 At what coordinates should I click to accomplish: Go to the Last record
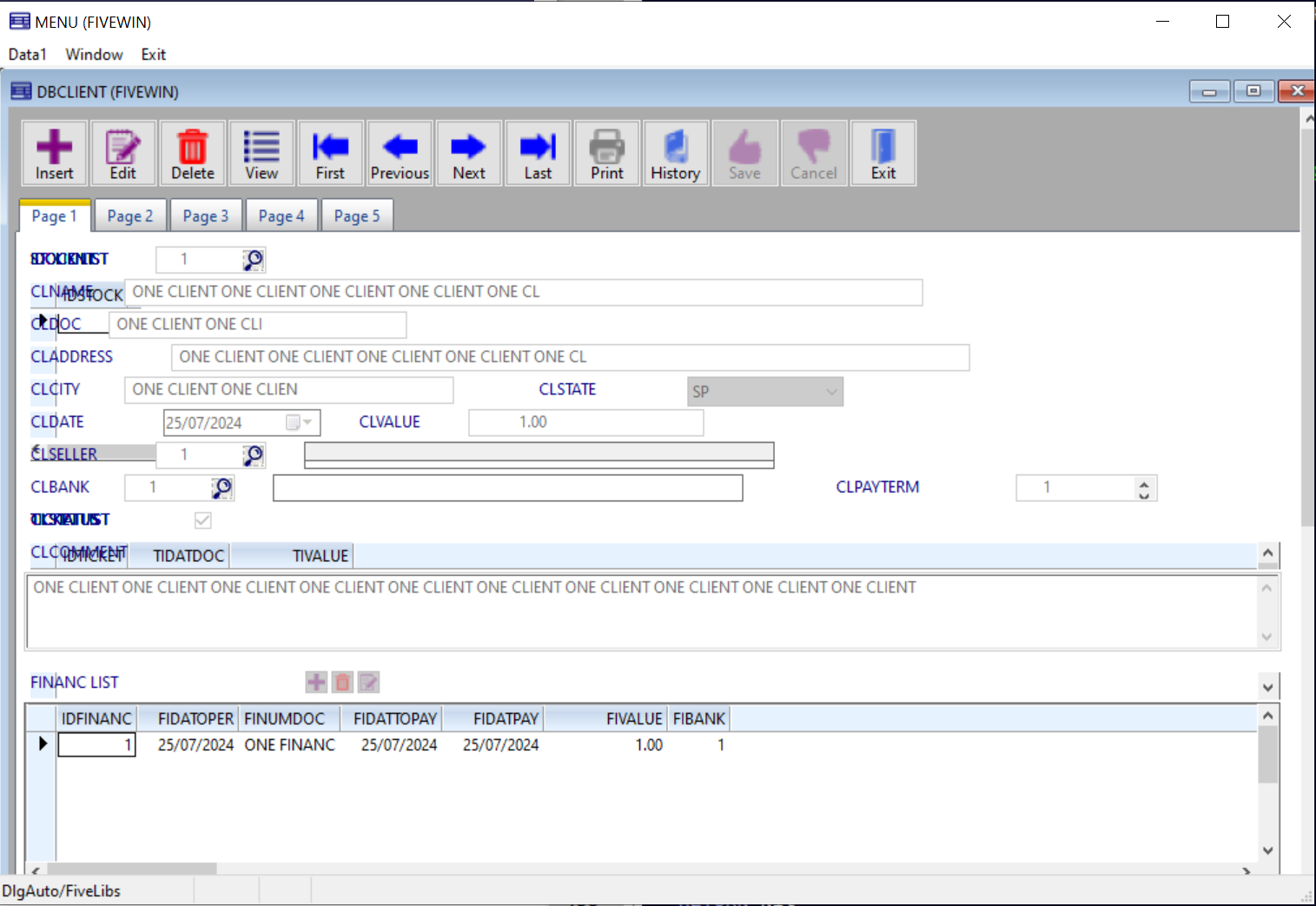click(x=538, y=154)
